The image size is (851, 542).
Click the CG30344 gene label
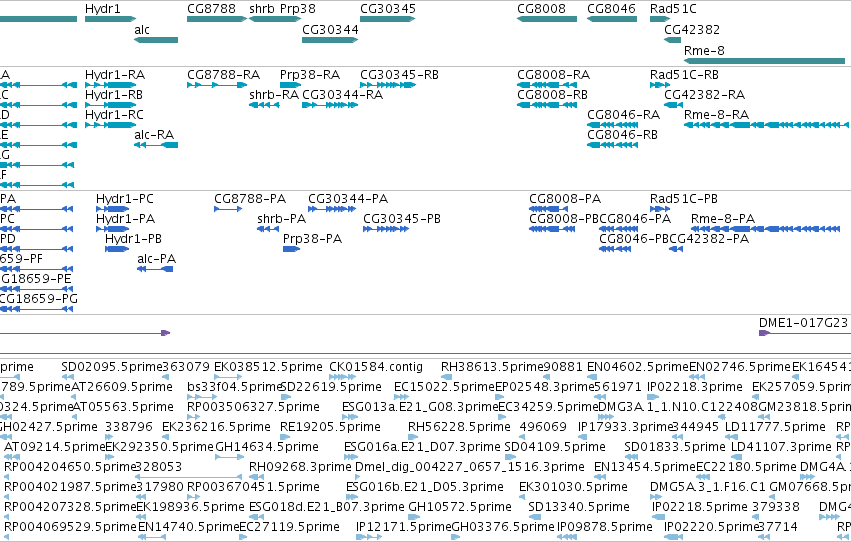click(330, 29)
